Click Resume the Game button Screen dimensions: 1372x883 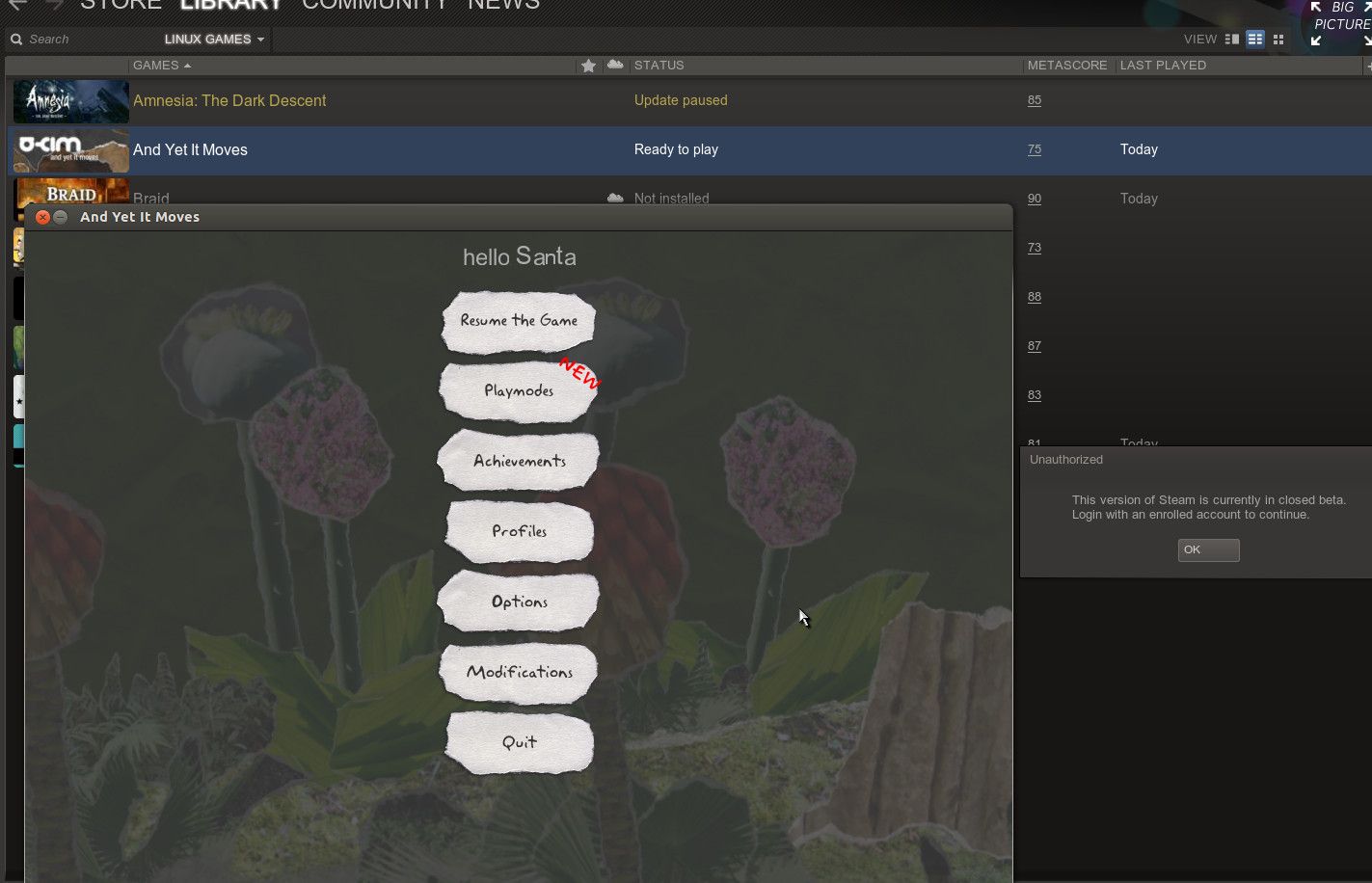coord(519,321)
